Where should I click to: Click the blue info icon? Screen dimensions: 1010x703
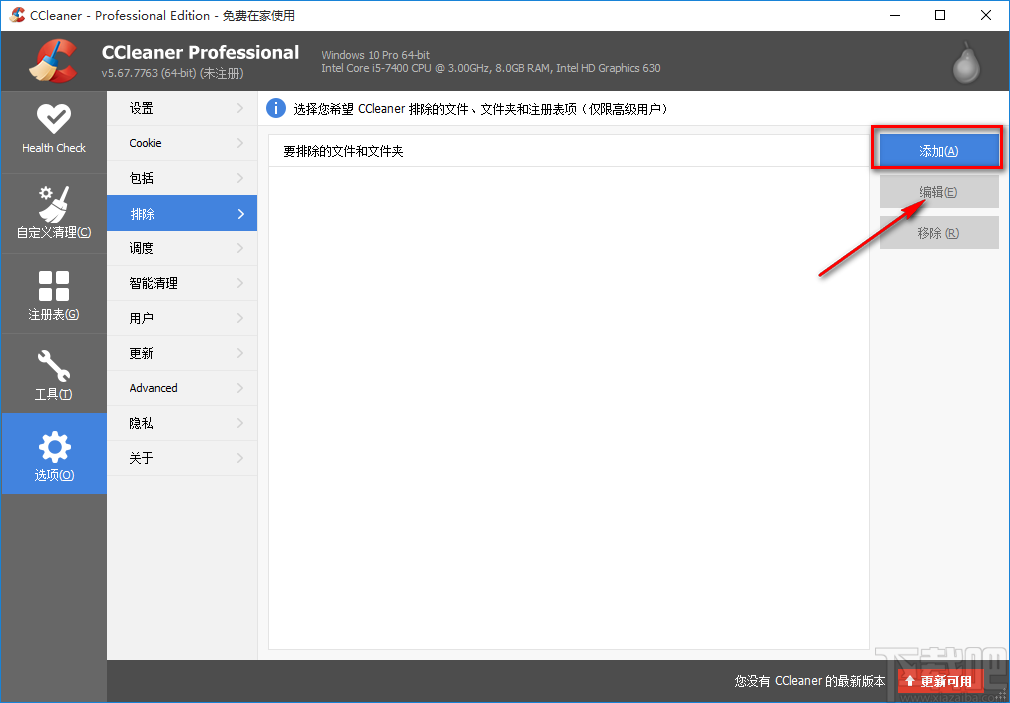coord(276,108)
